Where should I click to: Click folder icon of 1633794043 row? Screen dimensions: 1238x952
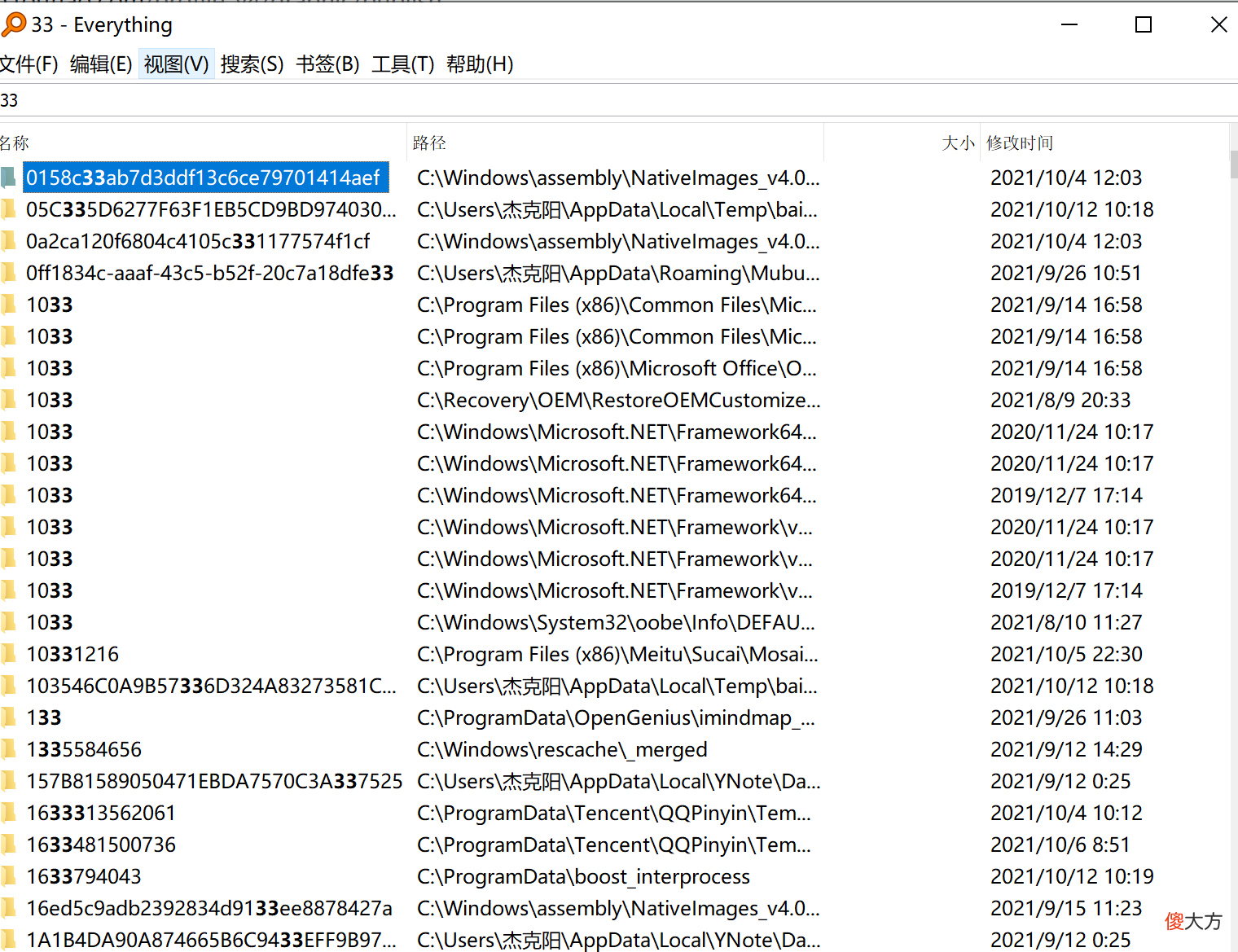[x=8, y=876]
